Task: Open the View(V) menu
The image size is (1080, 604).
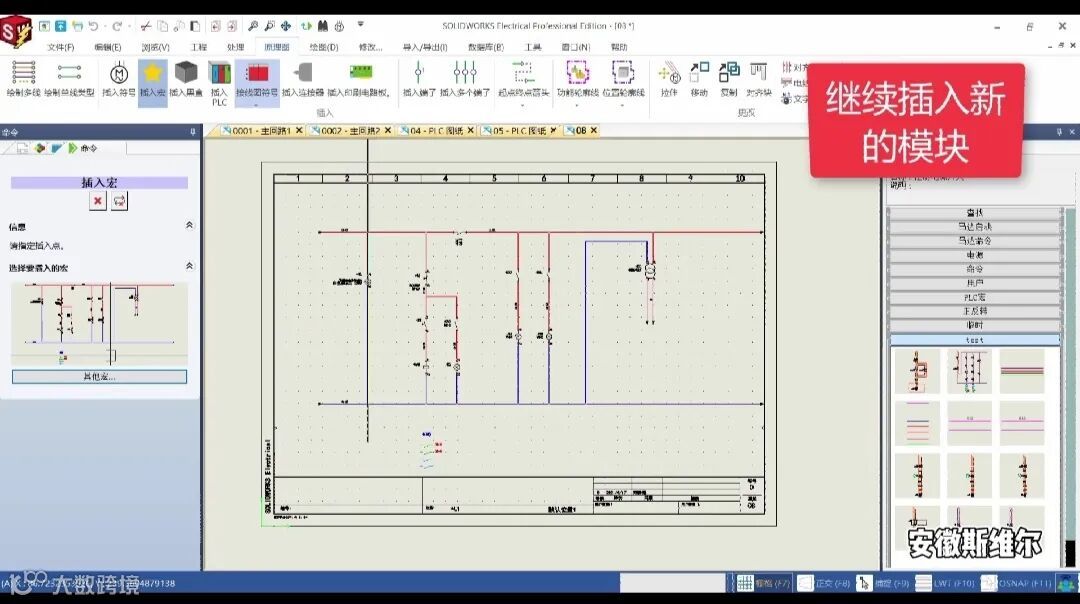Action: 155,48
